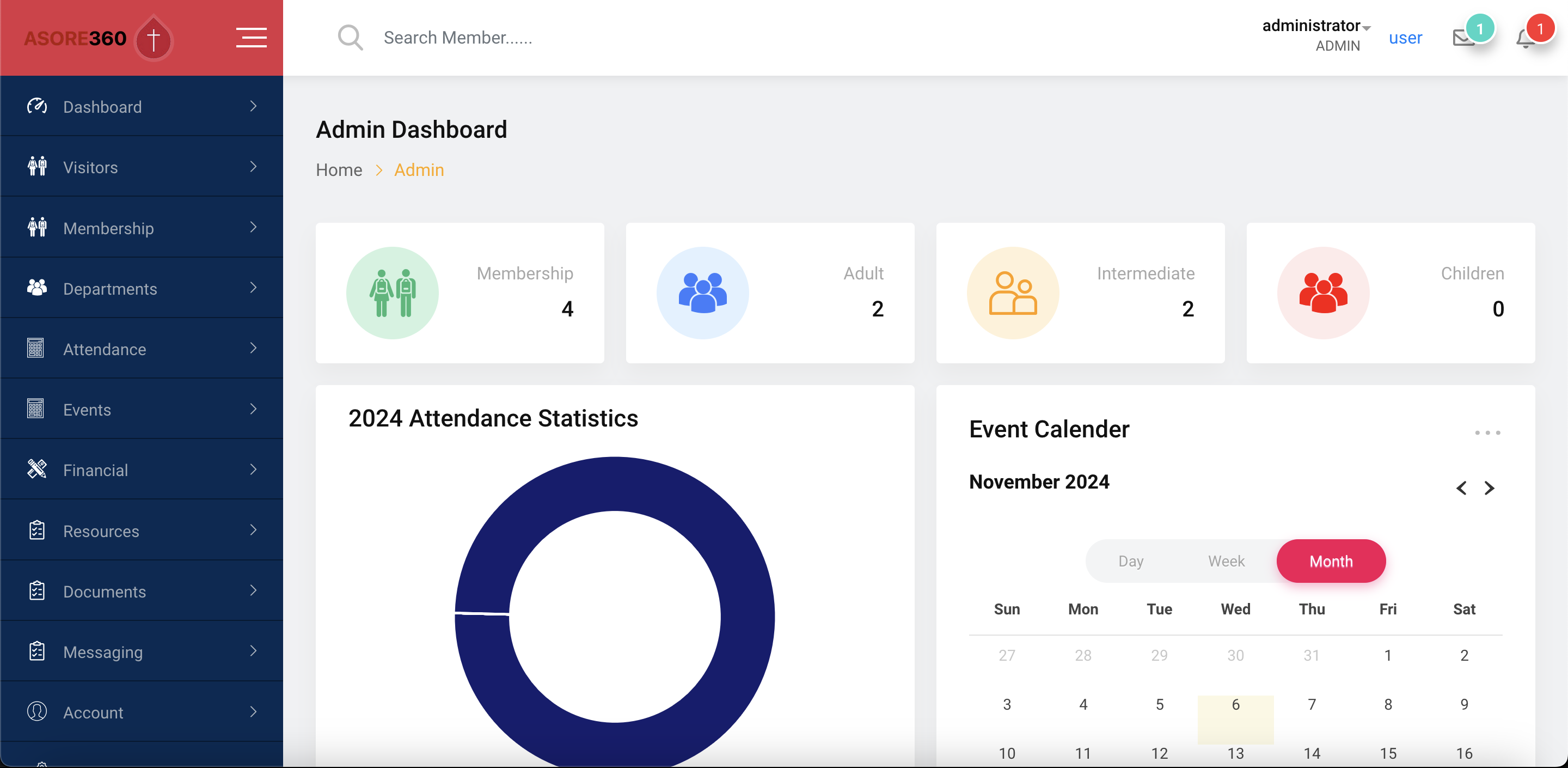The image size is (1568, 768).
Task: Expand the Attendance sidebar chevron
Action: point(253,349)
